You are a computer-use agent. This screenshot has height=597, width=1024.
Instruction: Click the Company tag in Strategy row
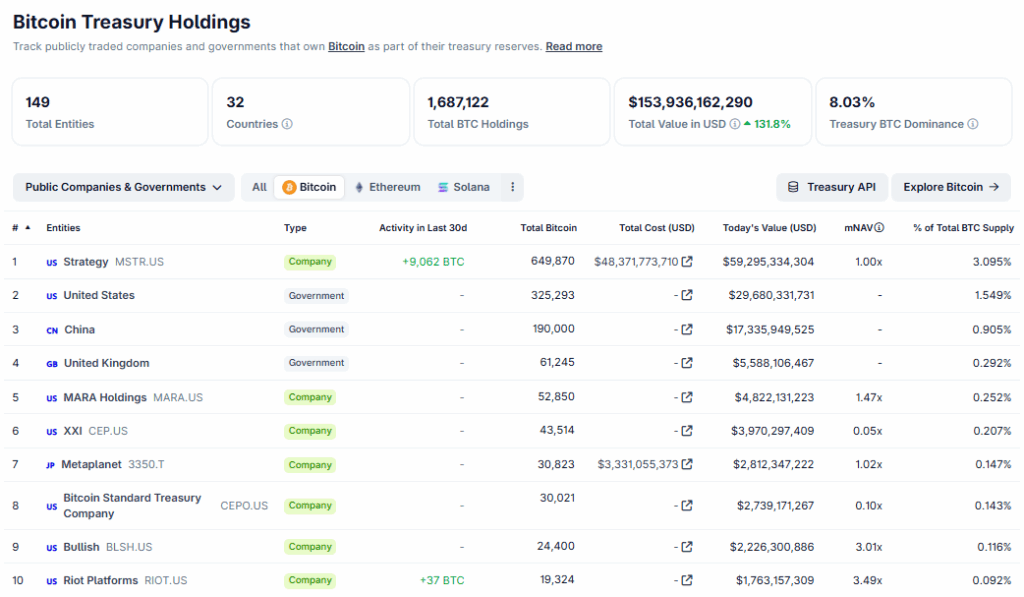pyautogui.click(x=310, y=261)
